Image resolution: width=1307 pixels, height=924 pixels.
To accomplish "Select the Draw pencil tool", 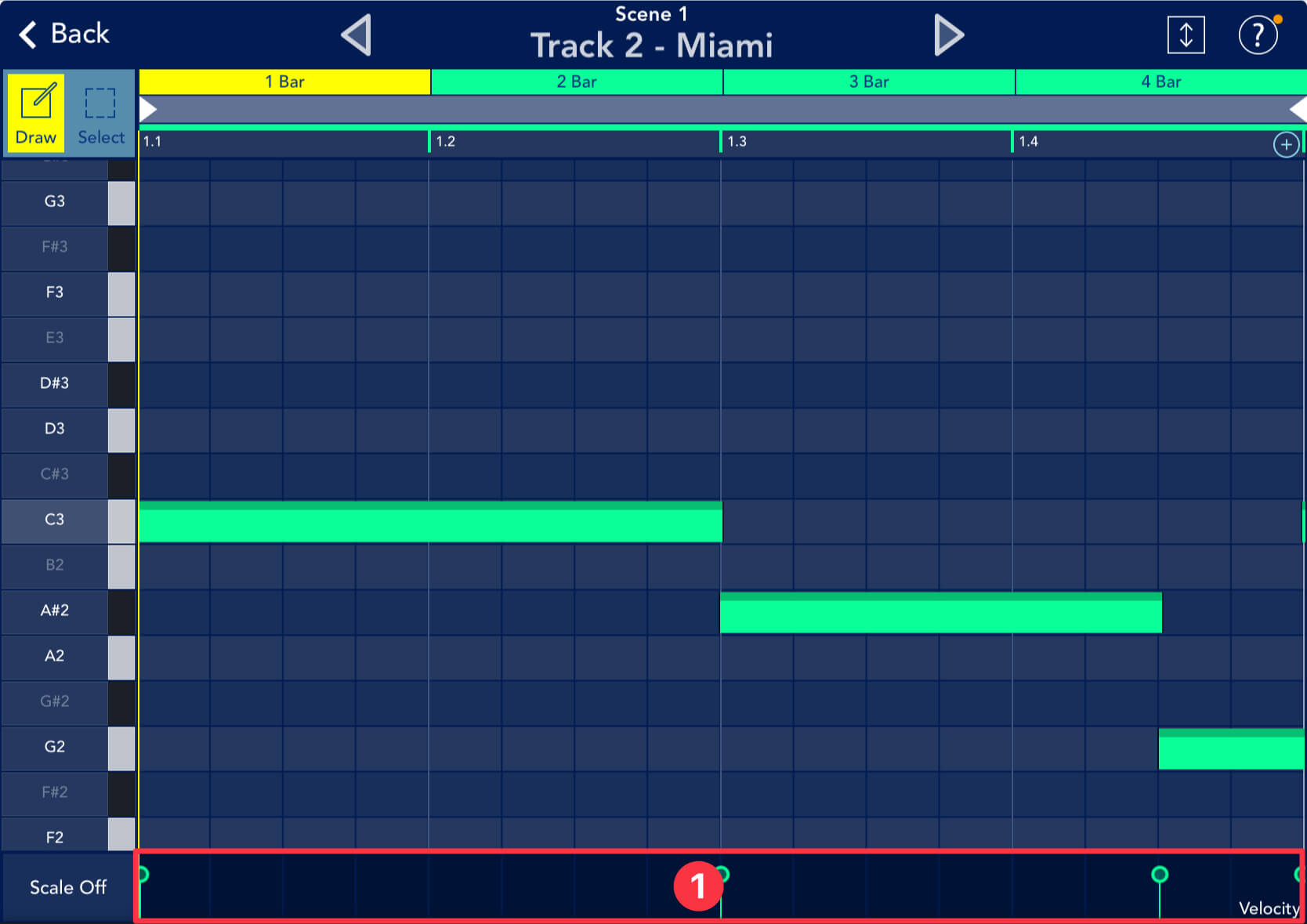I will 36,114.
